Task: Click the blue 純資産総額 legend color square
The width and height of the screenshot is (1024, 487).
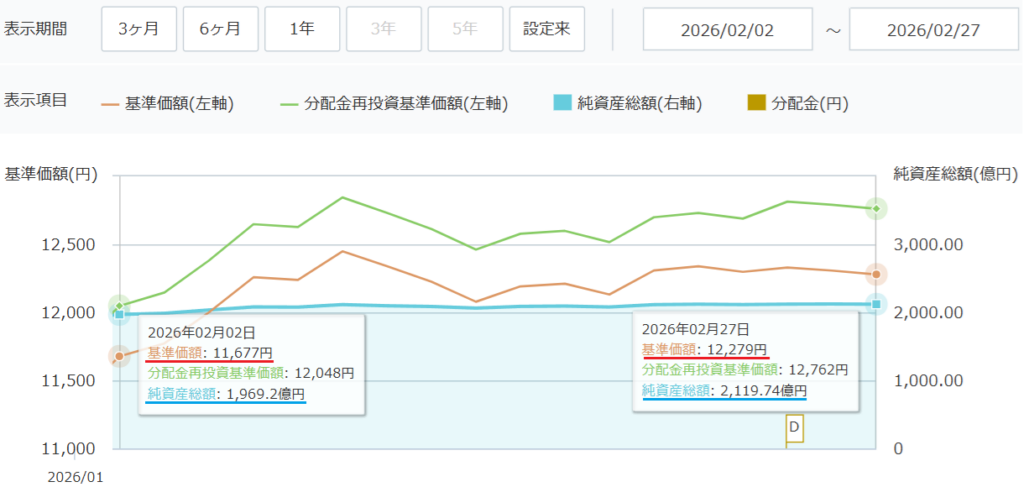Action: (562, 102)
